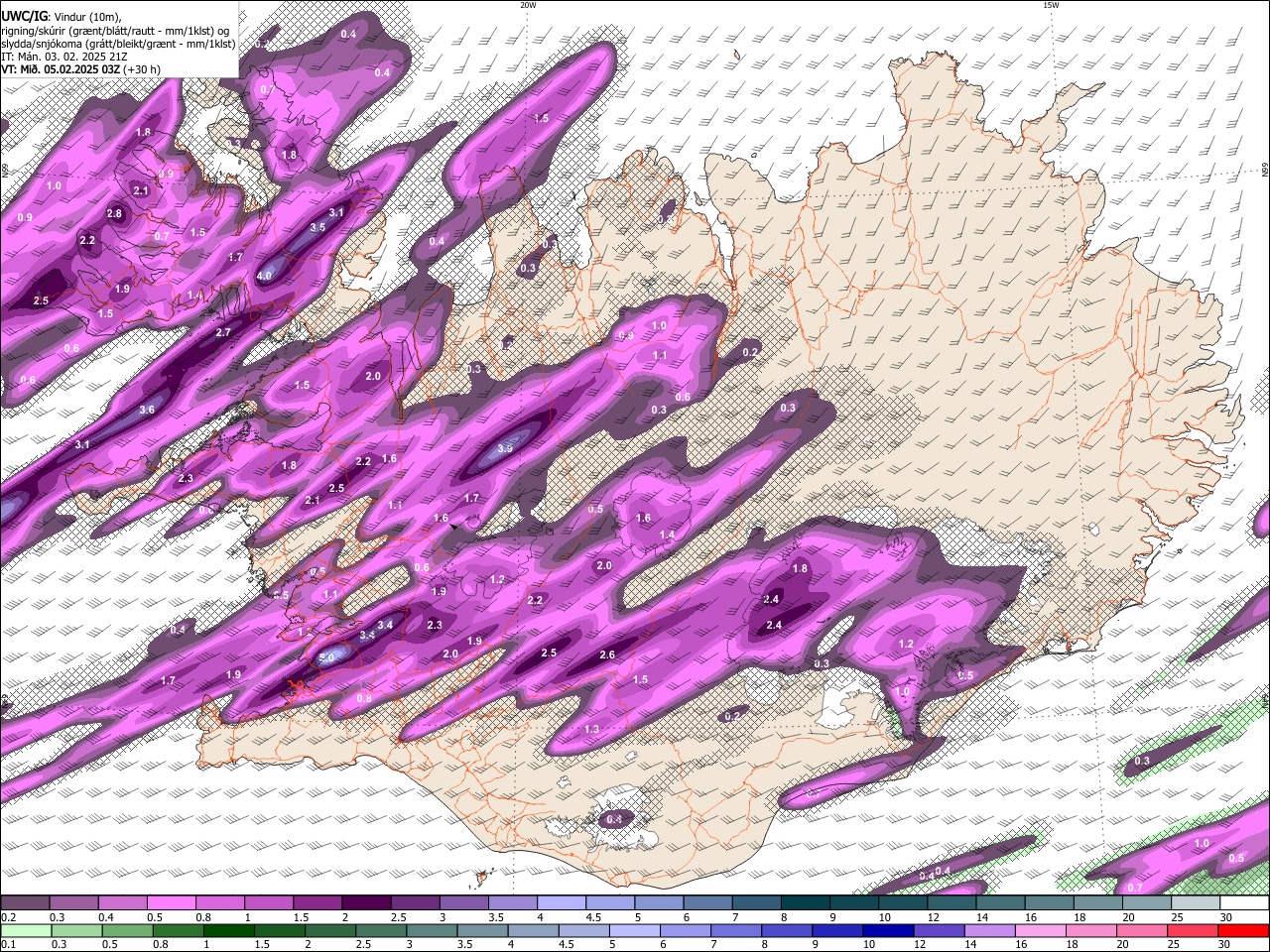Click the '3.5' precipitation value on the map

317,227
